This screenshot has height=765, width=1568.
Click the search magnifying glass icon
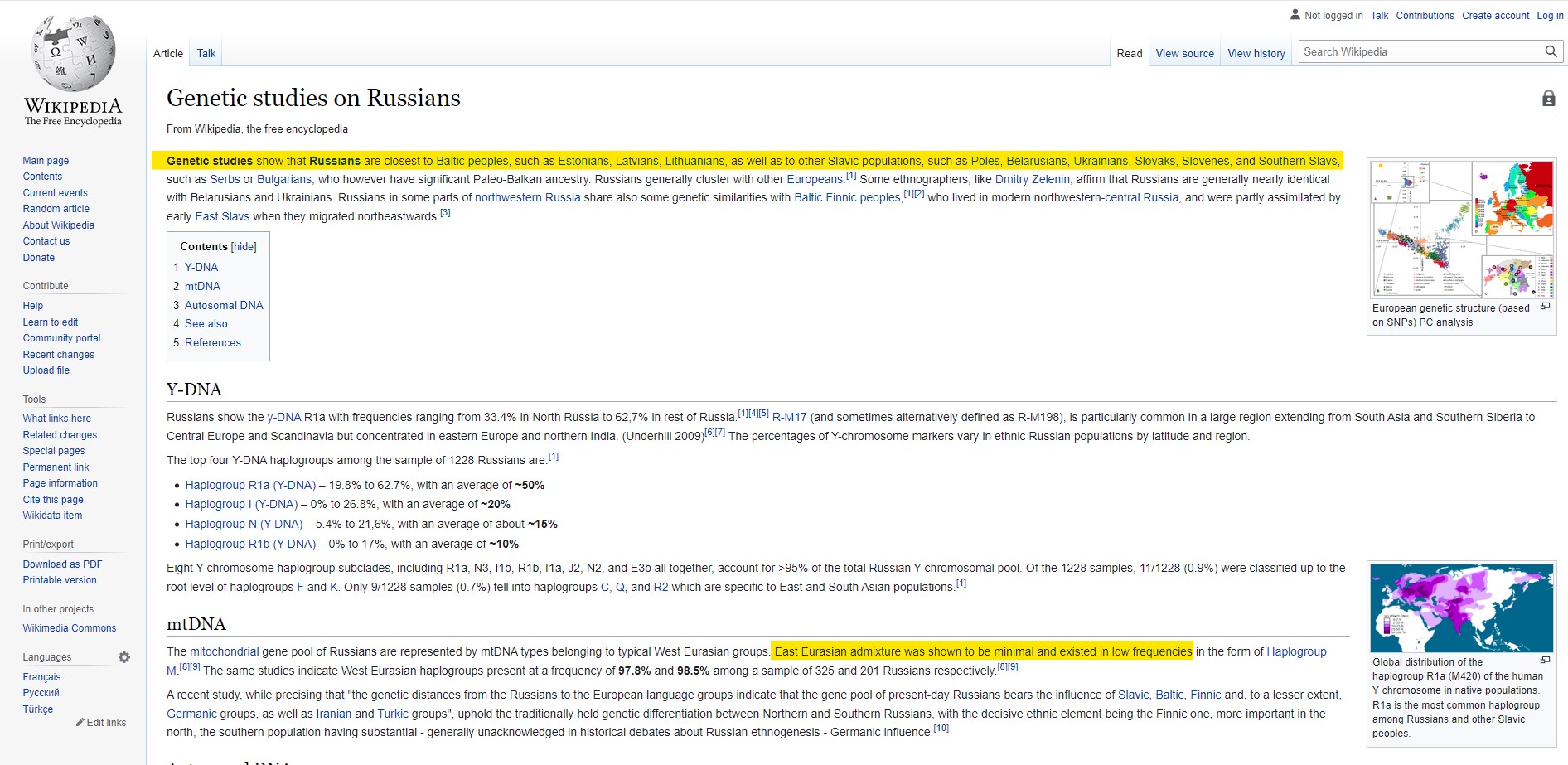[x=1551, y=51]
